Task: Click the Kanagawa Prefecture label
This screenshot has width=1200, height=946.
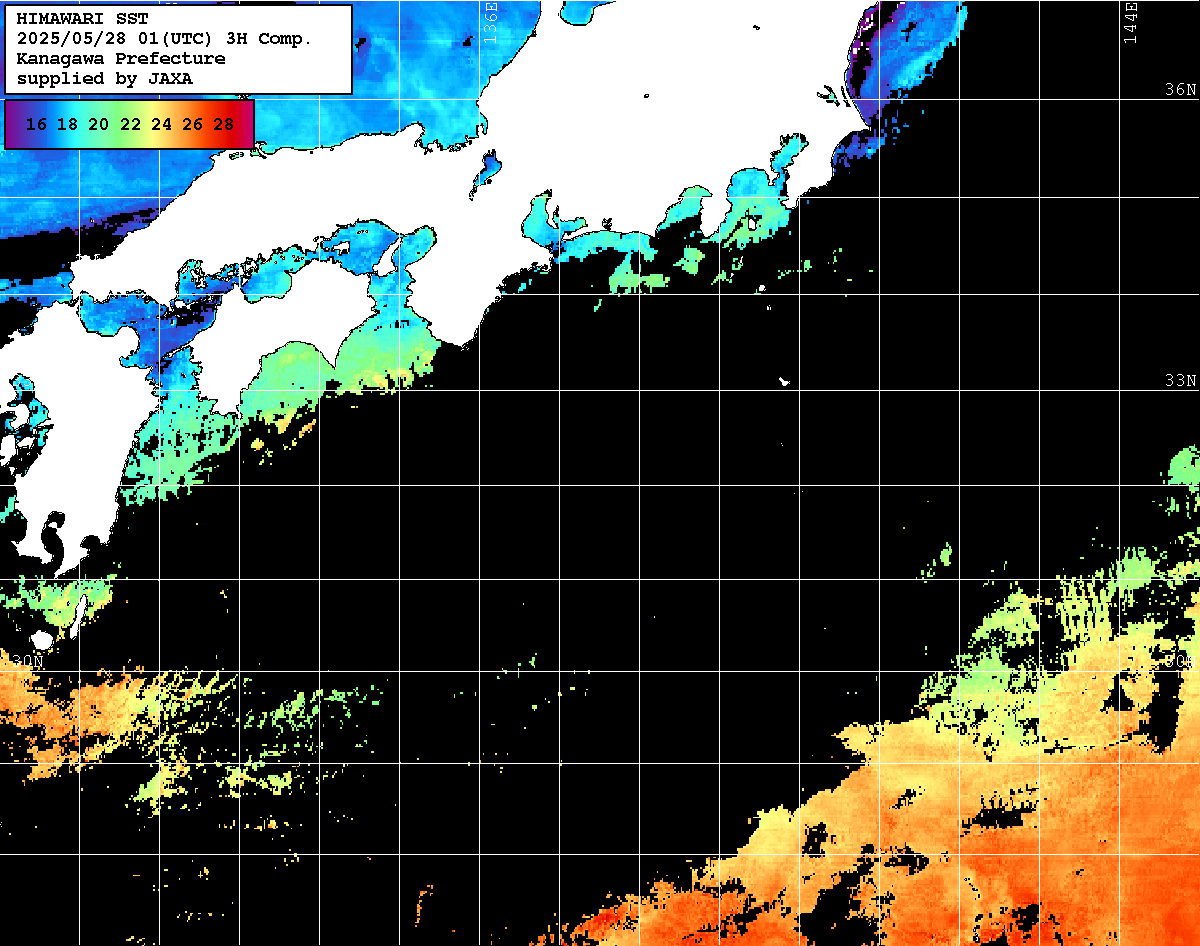Action: 121,59
